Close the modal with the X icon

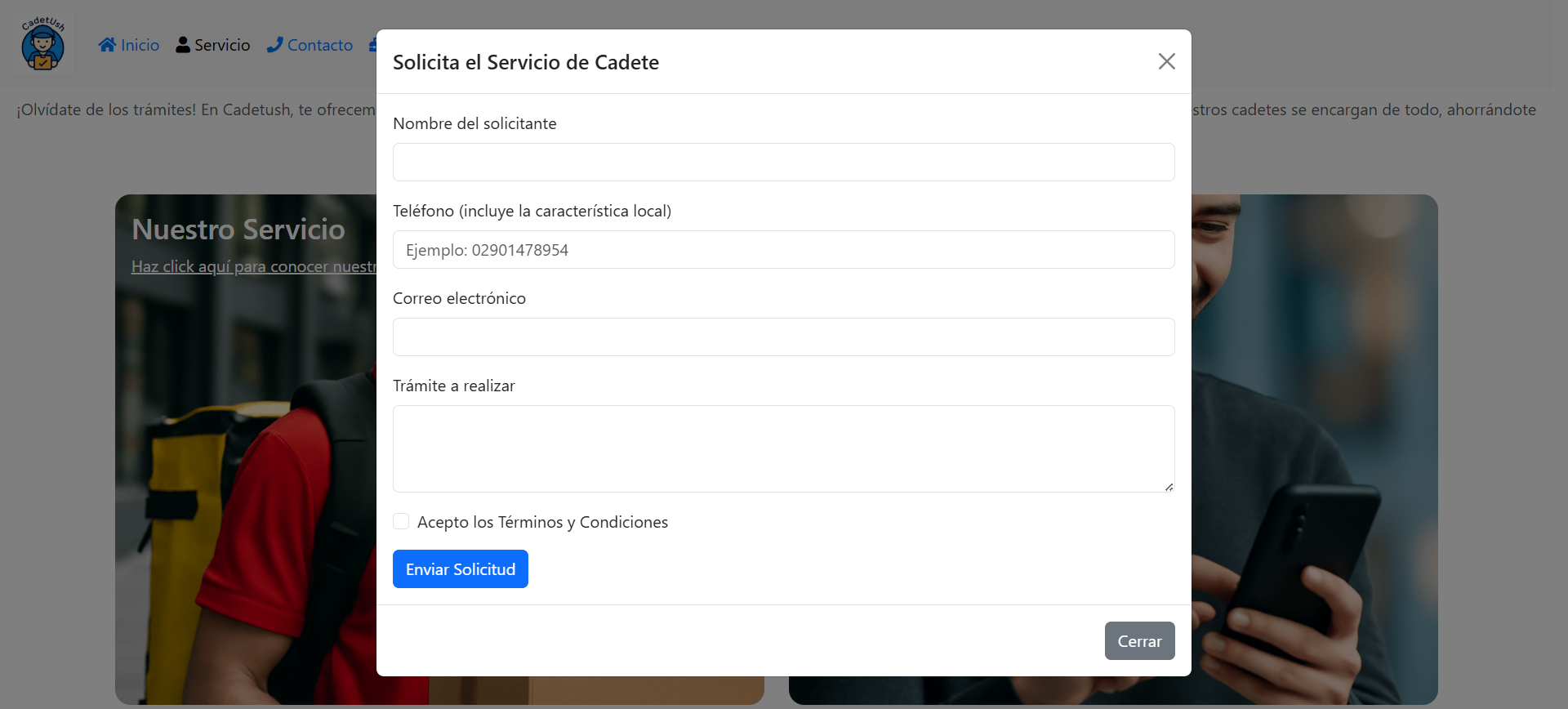point(1166,61)
